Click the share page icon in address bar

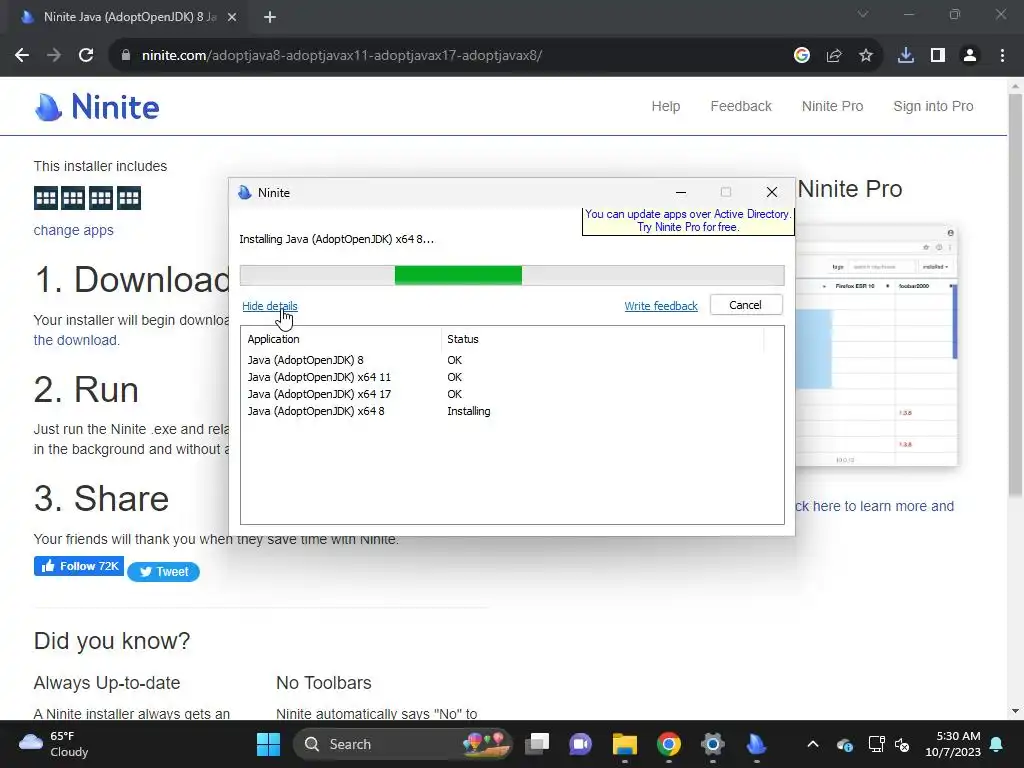pyautogui.click(x=834, y=56)
